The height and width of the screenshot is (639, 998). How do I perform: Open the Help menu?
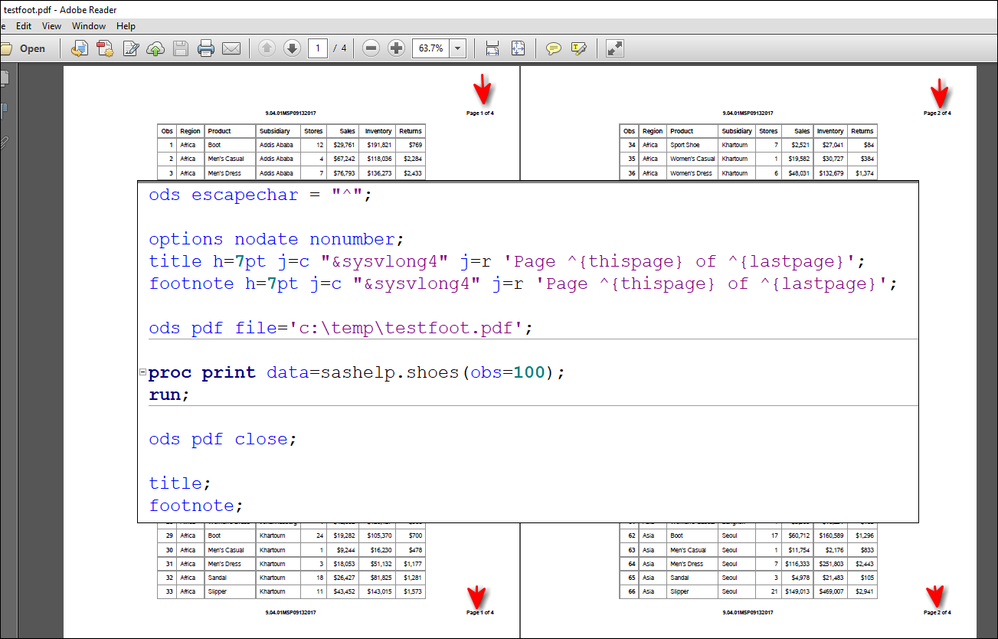[126, 26]
